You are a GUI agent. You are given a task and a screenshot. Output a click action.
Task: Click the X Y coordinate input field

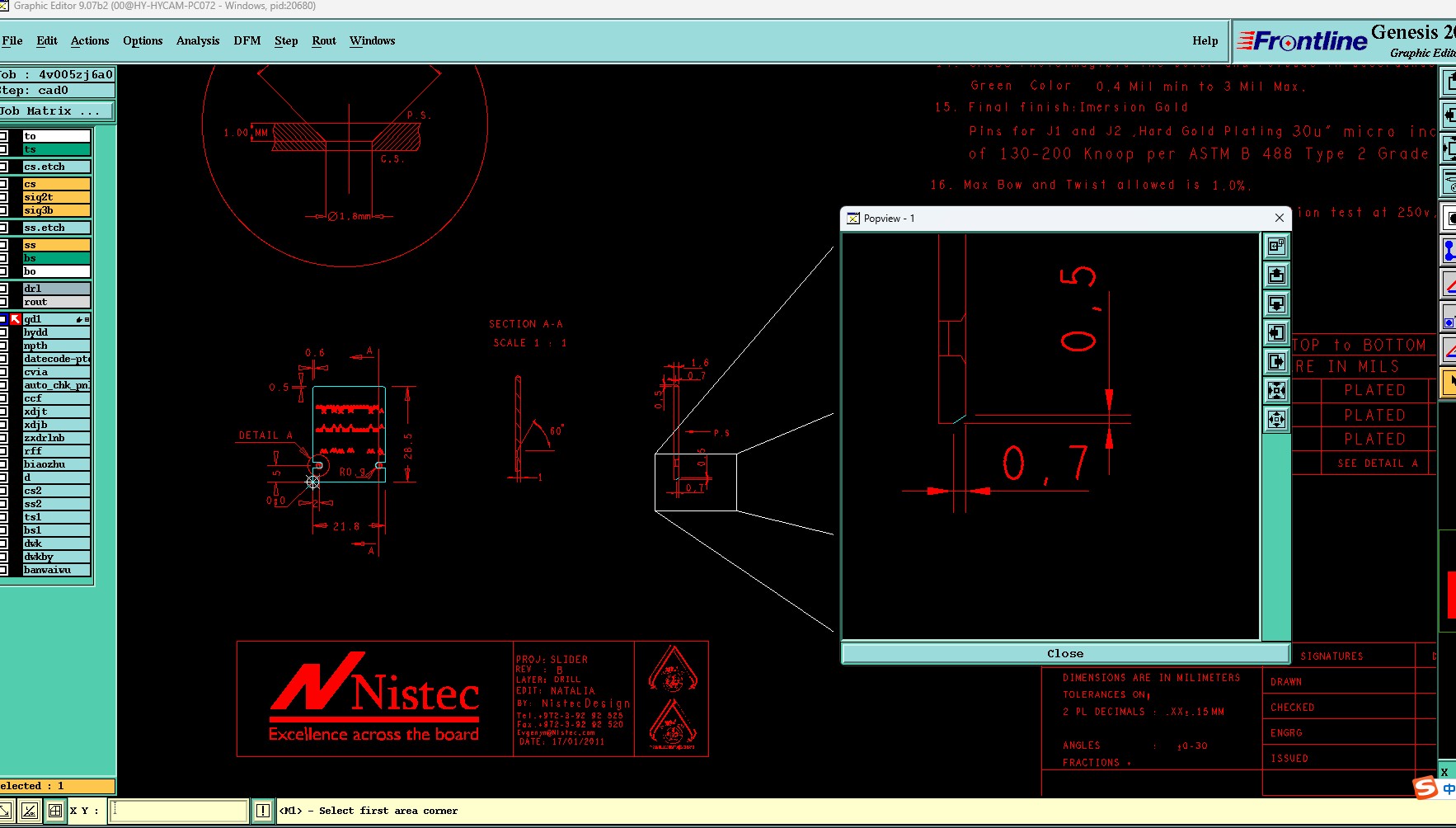pyautogui.click(x=179, y=811)
